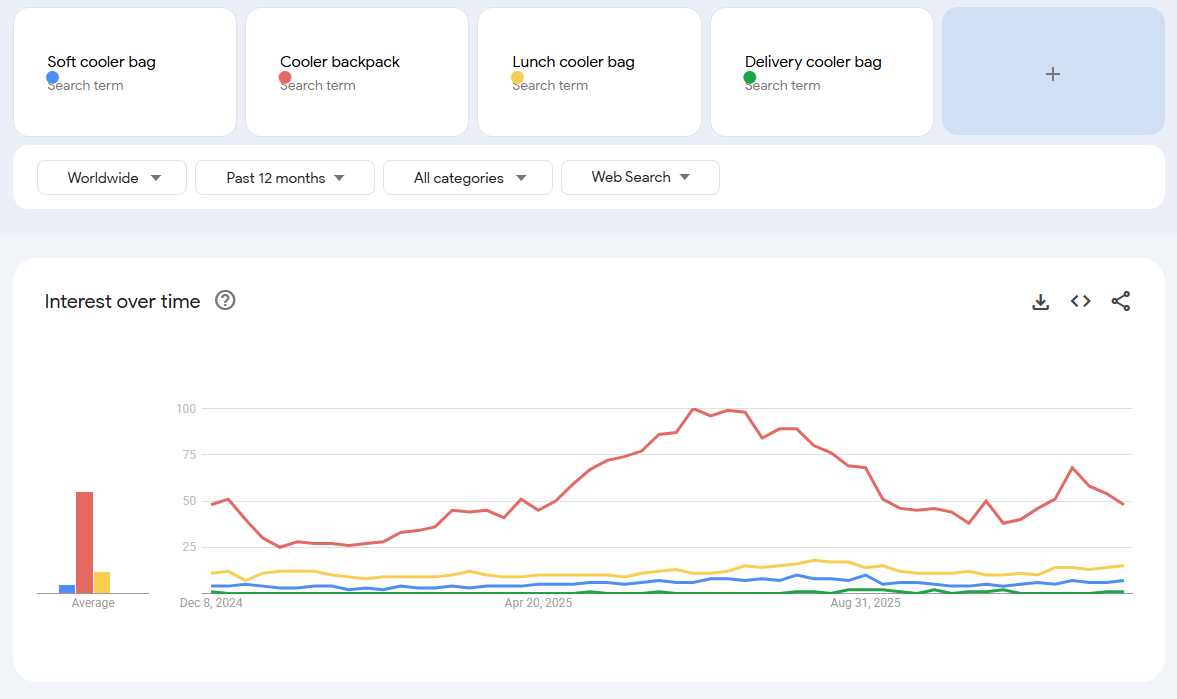Open the help icon beside Interest over time
The width and height of the screenshot is (1177, 699).
(x=225, y=300)
